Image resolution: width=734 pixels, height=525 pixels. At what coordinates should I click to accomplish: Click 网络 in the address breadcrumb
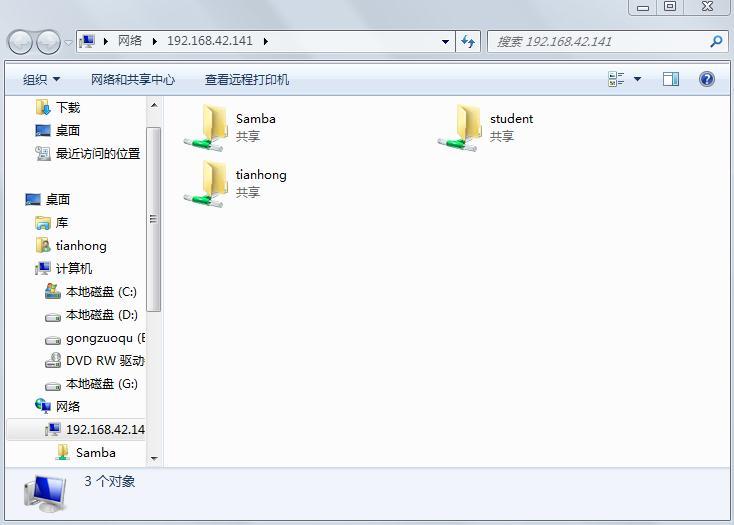130,41
